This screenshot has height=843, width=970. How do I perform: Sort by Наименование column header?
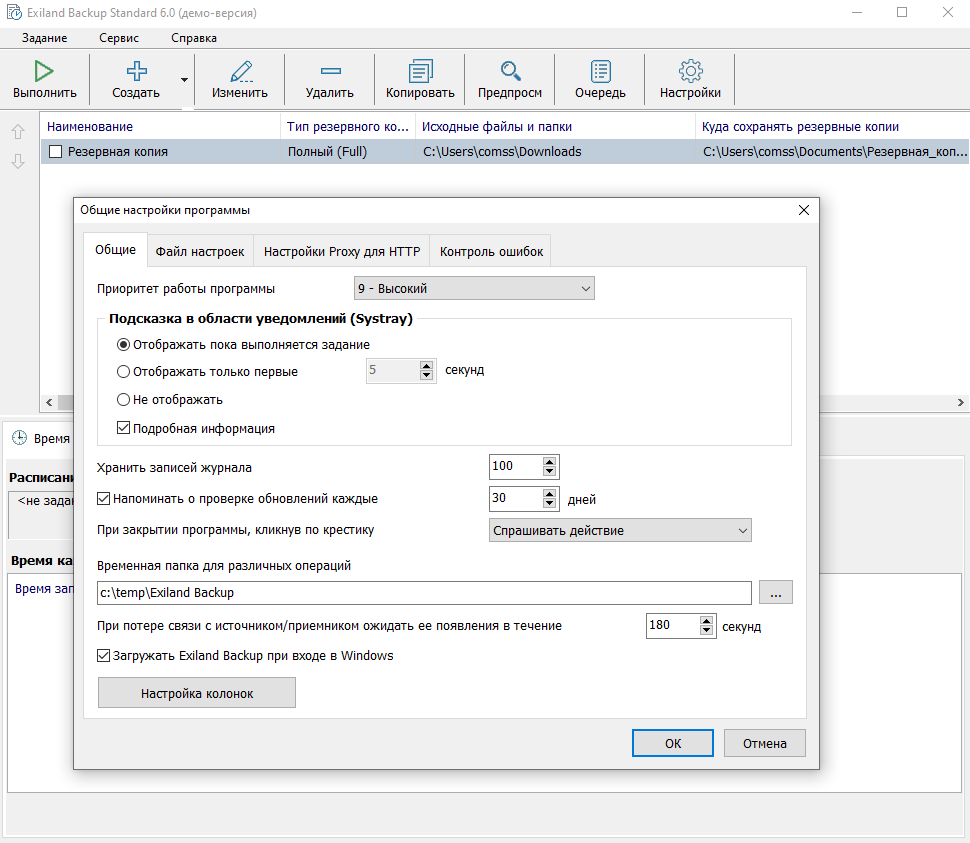point(161,126)
